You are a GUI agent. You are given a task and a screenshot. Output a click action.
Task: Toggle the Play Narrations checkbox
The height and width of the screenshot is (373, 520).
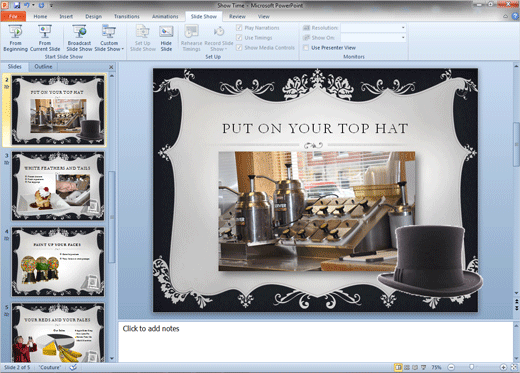tap(239, 28)
